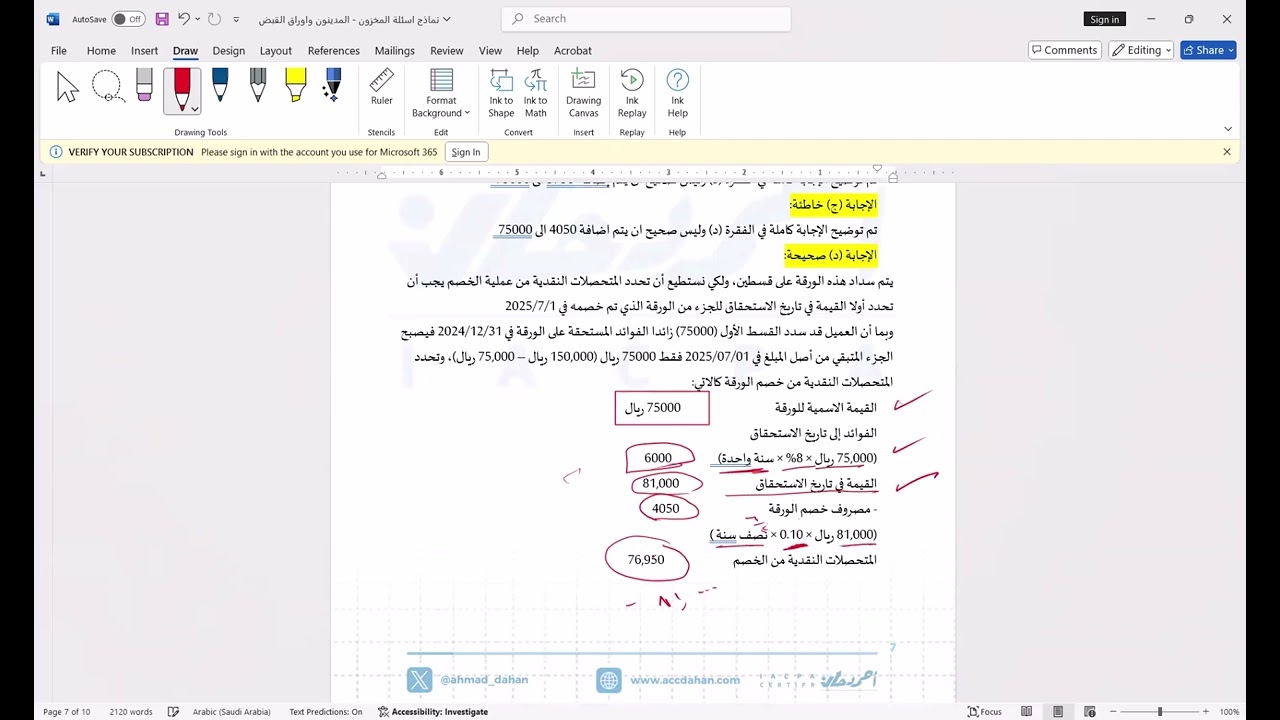This screenshot has width=1280, height=720.
Task: Switch to Read Mode view
Action: click(1027, 712)
